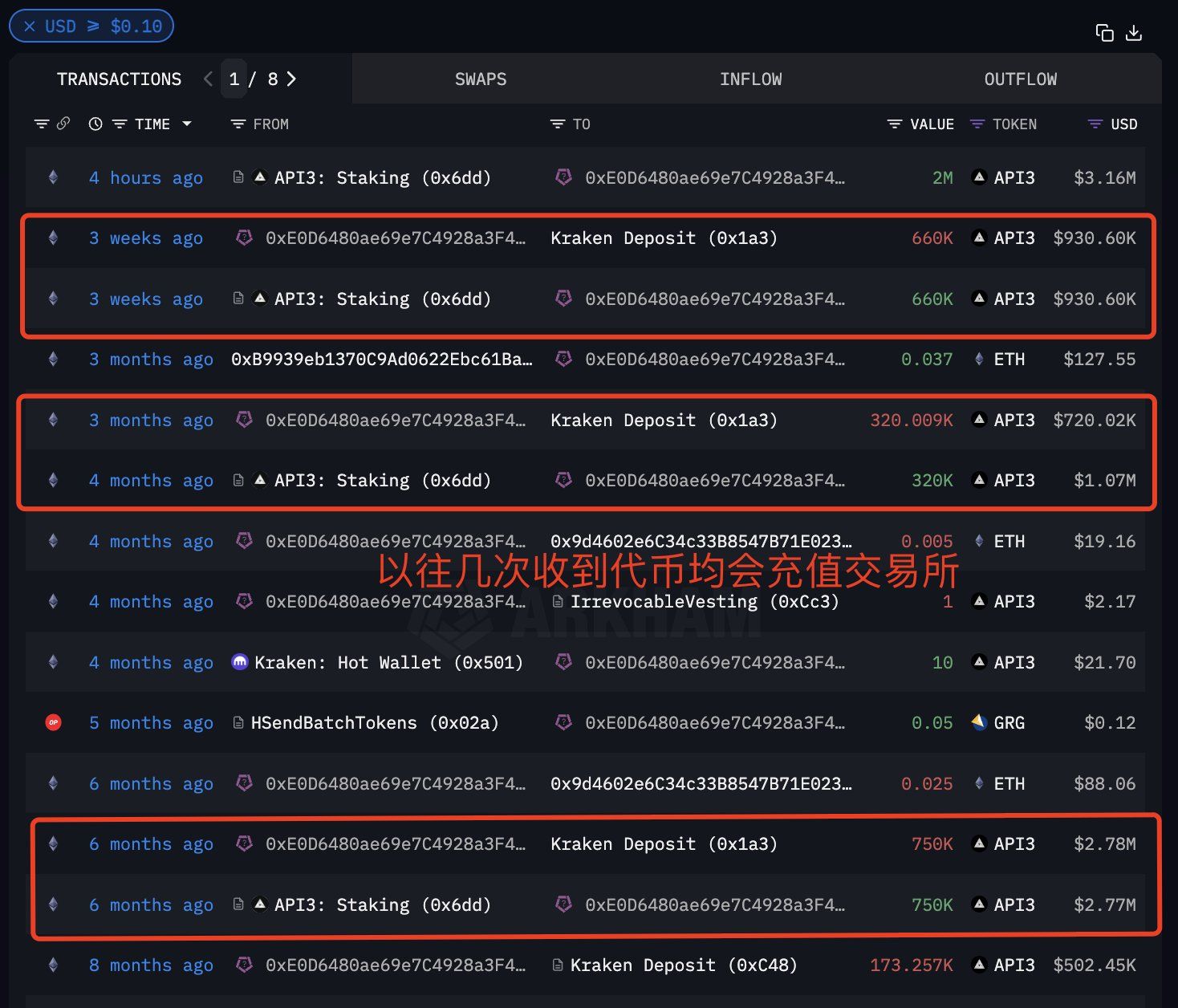1178x1008 pixels.
Task: Click Ethereum chain icon in the 4 hours ago row
Action: click(53, 177)
